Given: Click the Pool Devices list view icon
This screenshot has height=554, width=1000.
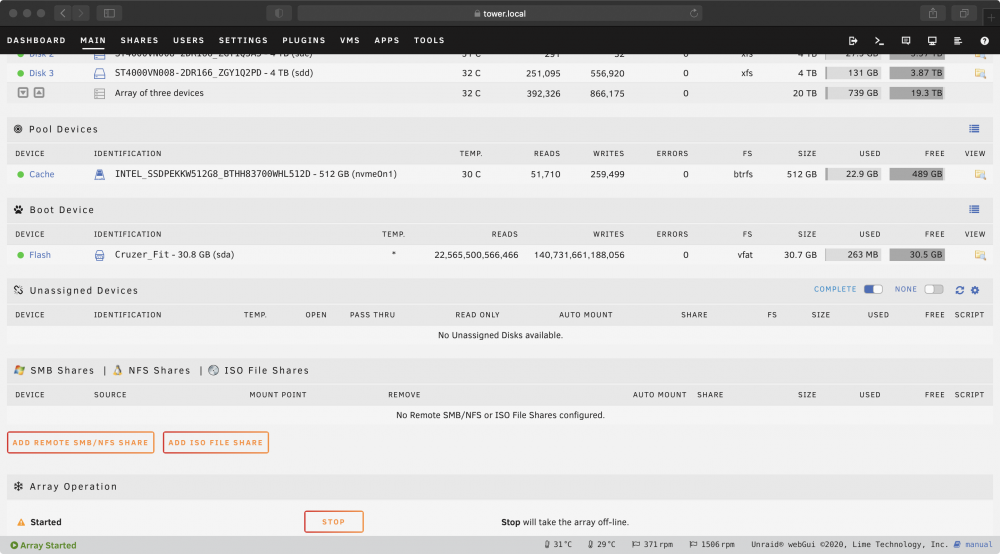Looking at the screenshot, I should [x=974, y=129].
